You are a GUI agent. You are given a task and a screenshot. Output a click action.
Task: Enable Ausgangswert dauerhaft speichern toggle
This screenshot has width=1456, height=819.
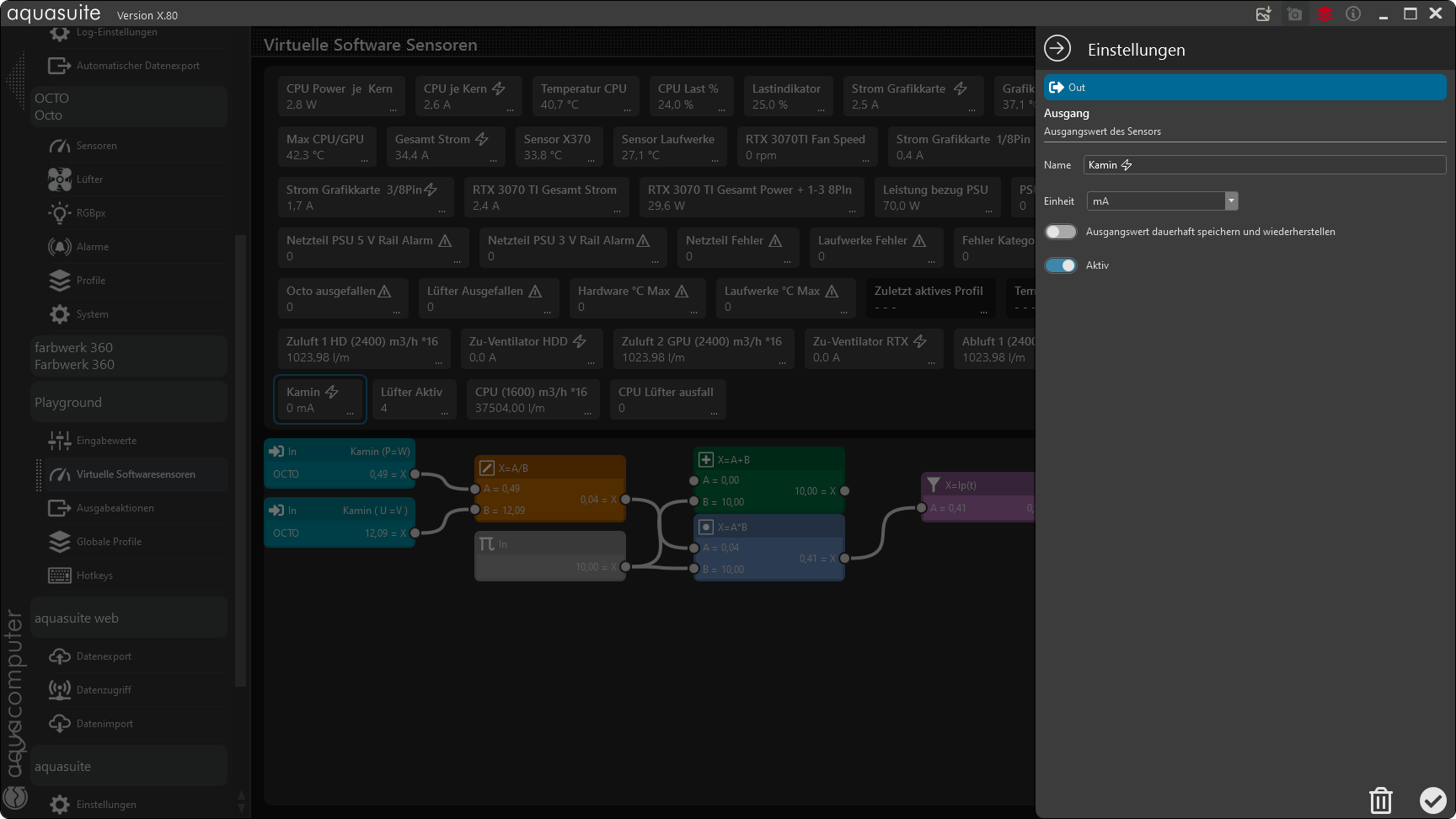tap(1060, 232)
